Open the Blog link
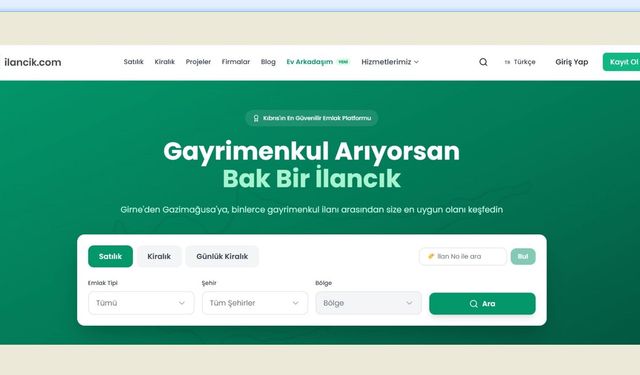 tap(268, 62)
